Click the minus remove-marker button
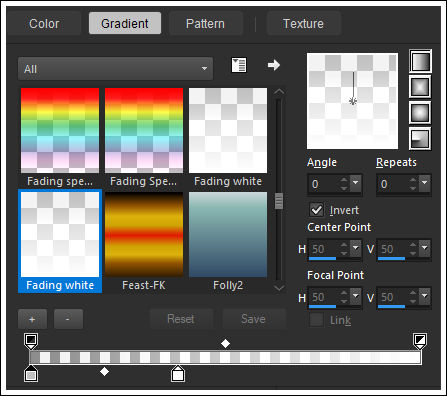This screenshot has height=396, width=447. (x=68, y=319)
